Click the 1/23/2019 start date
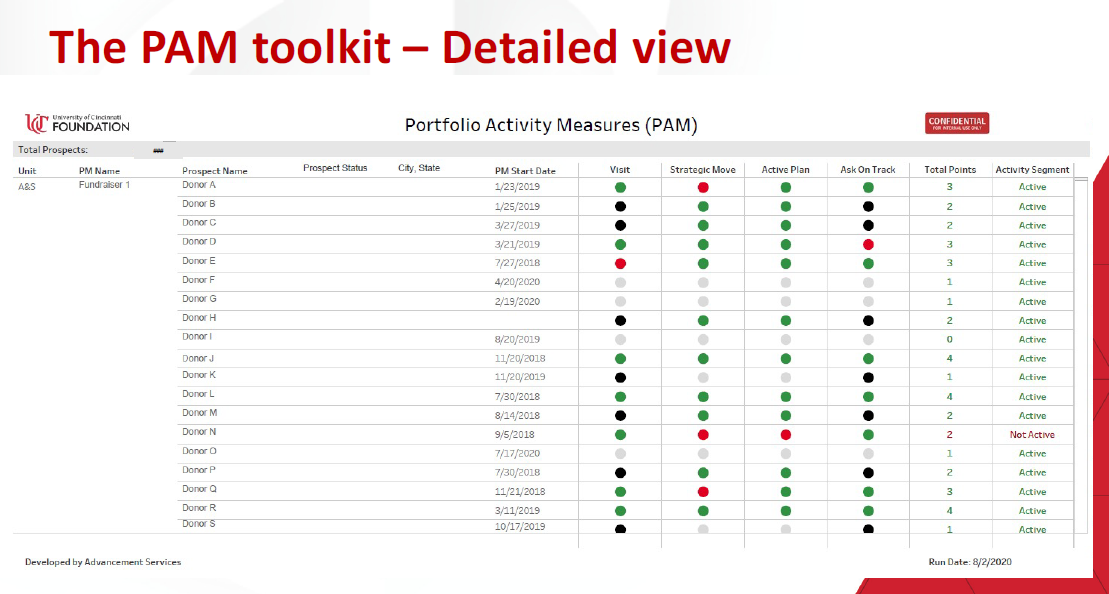 click(516, 187)
